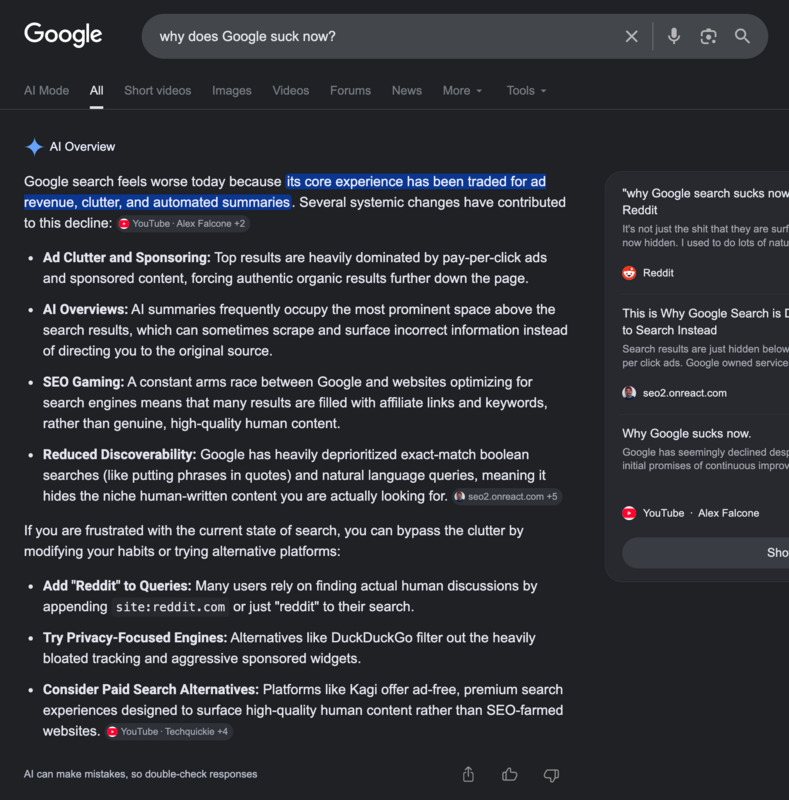Start voice search with microphone icon
The image size is (789, 800).
click(x=674, y=36)
